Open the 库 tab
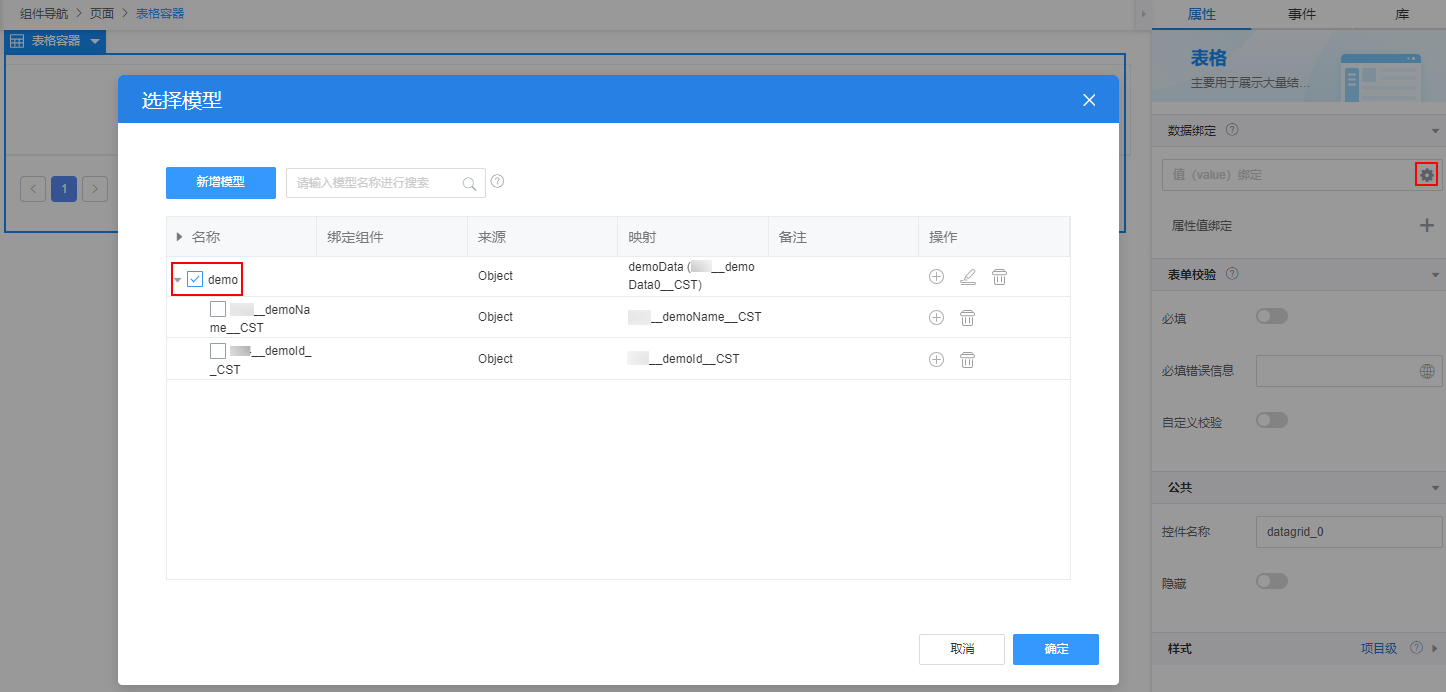1446x692 pixels. (1402, 14)
